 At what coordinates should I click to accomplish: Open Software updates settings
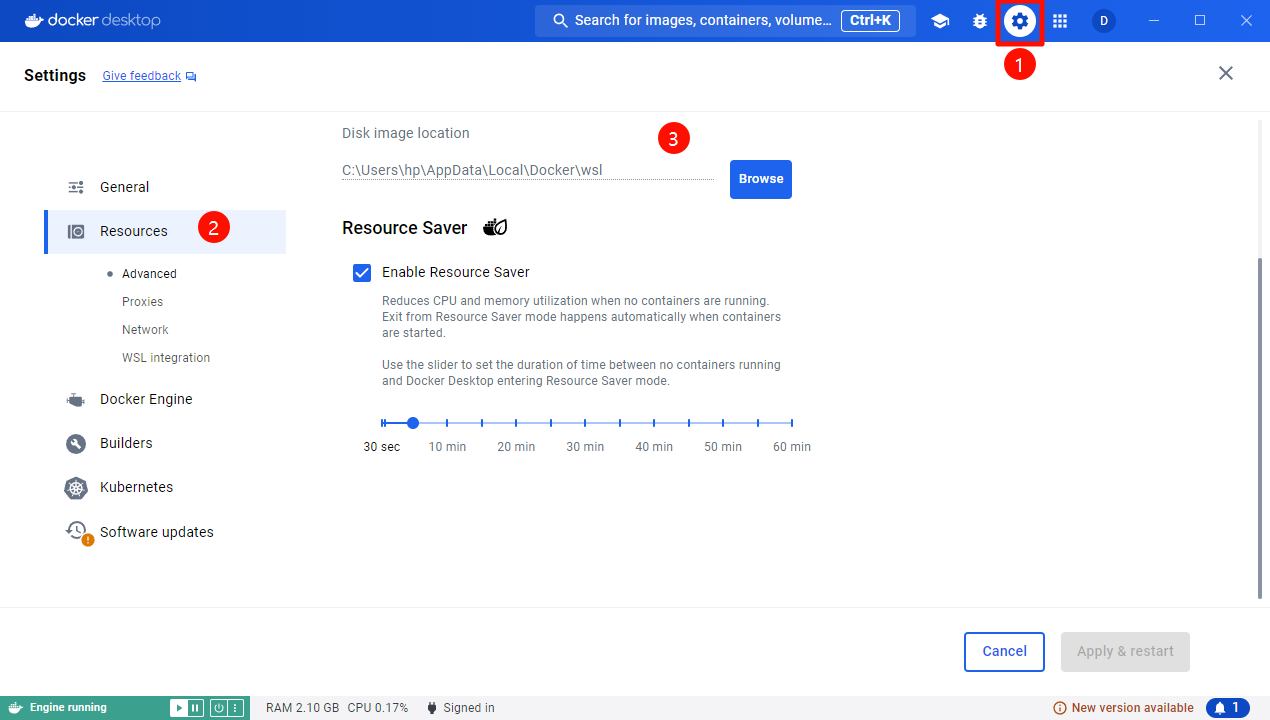(165, 532)
